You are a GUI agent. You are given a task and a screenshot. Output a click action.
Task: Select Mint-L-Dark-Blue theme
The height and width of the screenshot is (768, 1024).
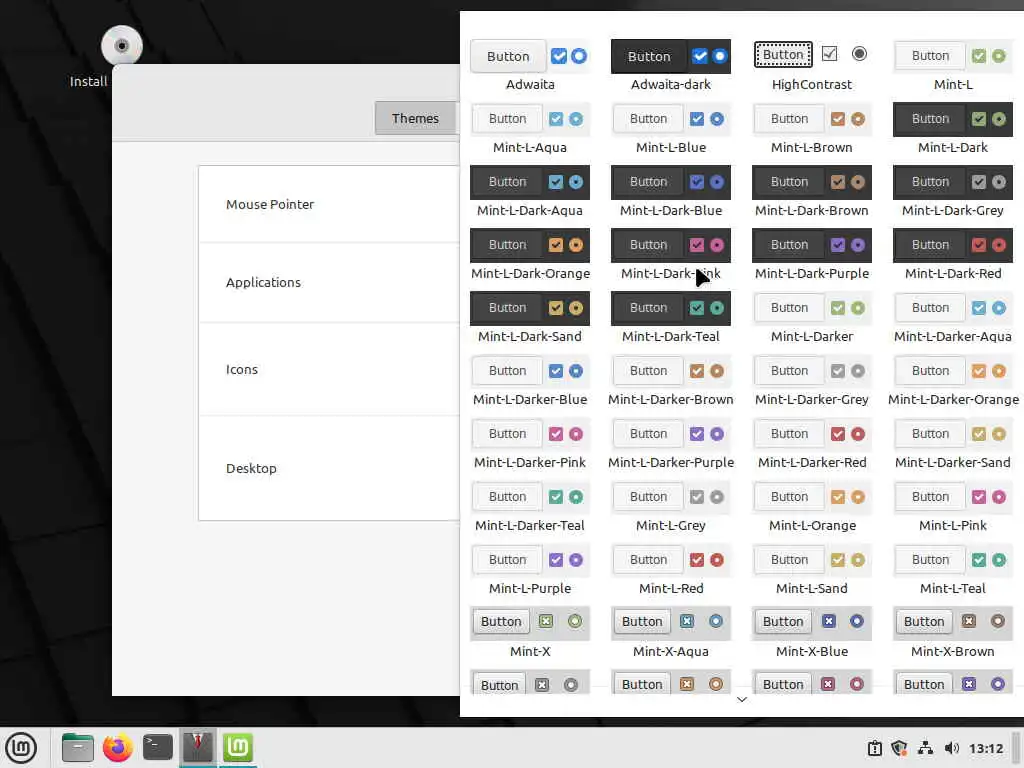[671, 192]
